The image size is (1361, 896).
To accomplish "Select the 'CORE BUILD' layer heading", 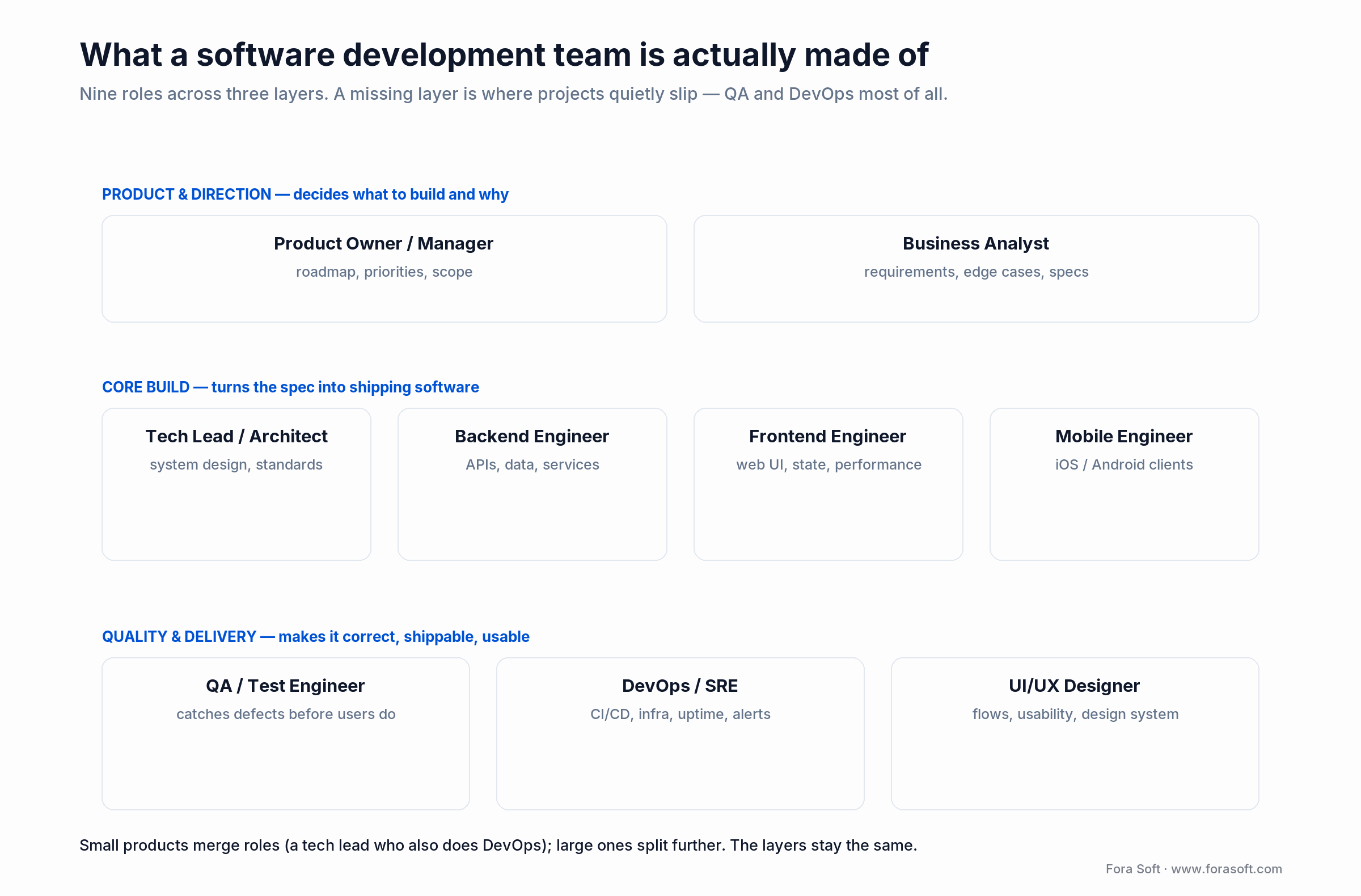I will point(290,387).
